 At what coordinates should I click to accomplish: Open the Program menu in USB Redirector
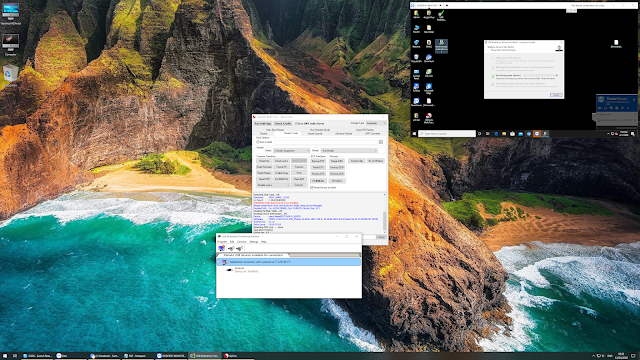222,242
